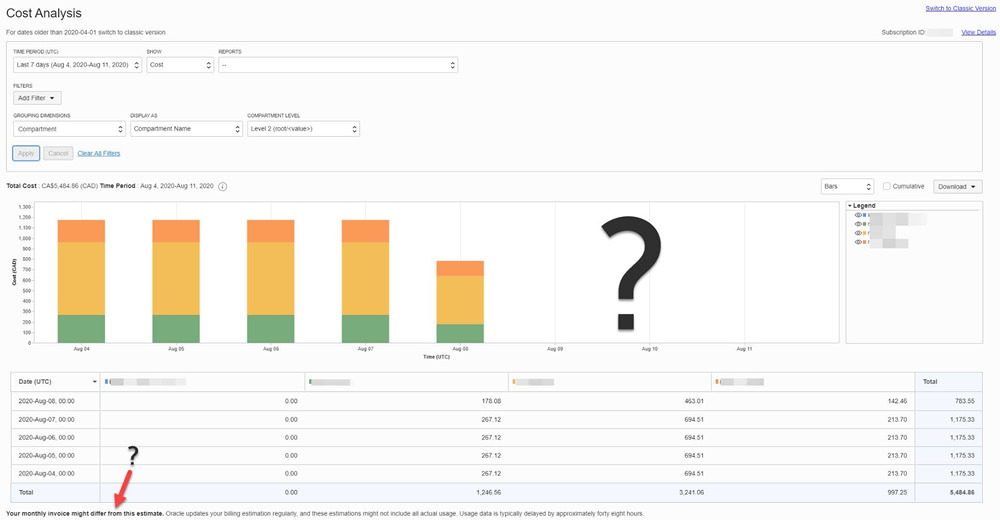Toggle the third legend eye icon
Screen dimensions: 1000x520
click(858, 233)
